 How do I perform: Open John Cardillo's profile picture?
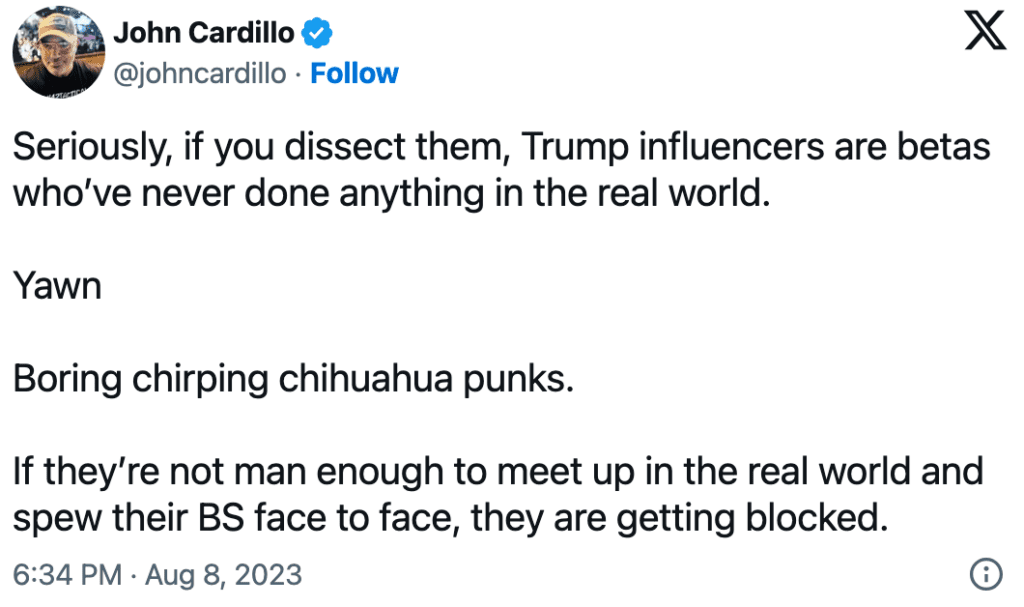(56, 54)
